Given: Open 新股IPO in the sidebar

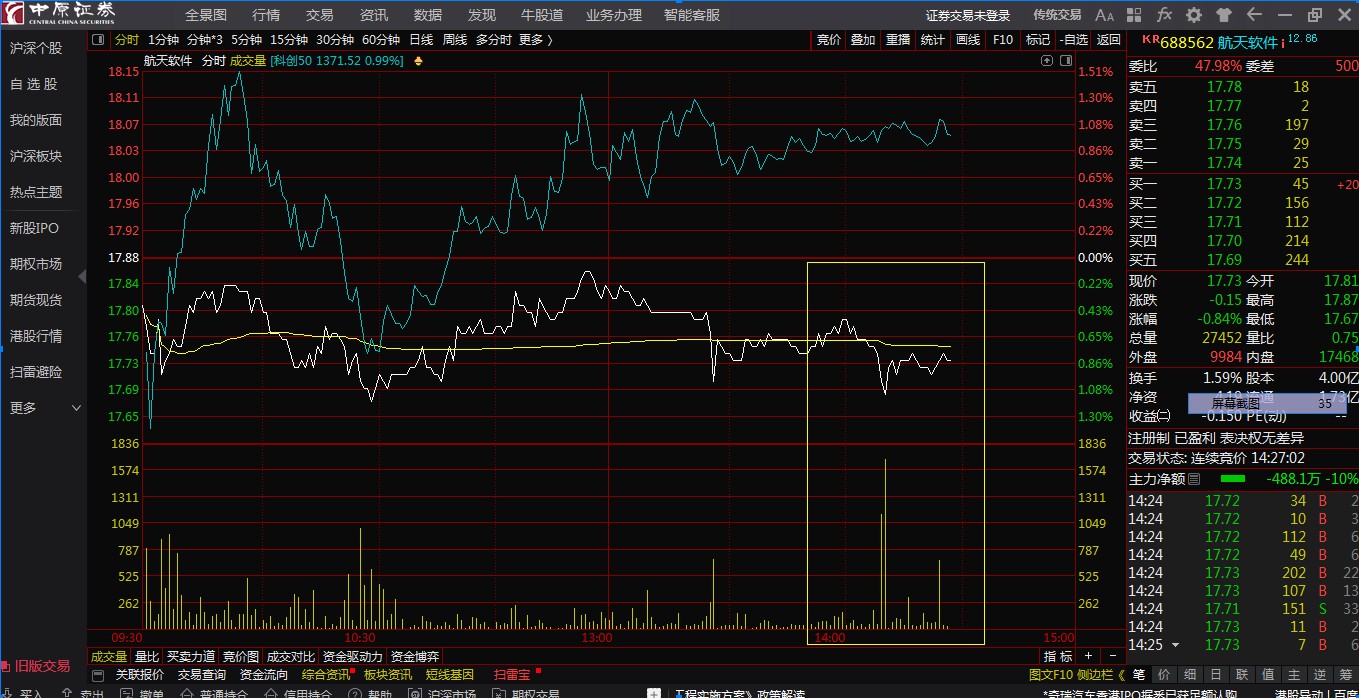Looking at the screenshot, I should click(35, 228).
